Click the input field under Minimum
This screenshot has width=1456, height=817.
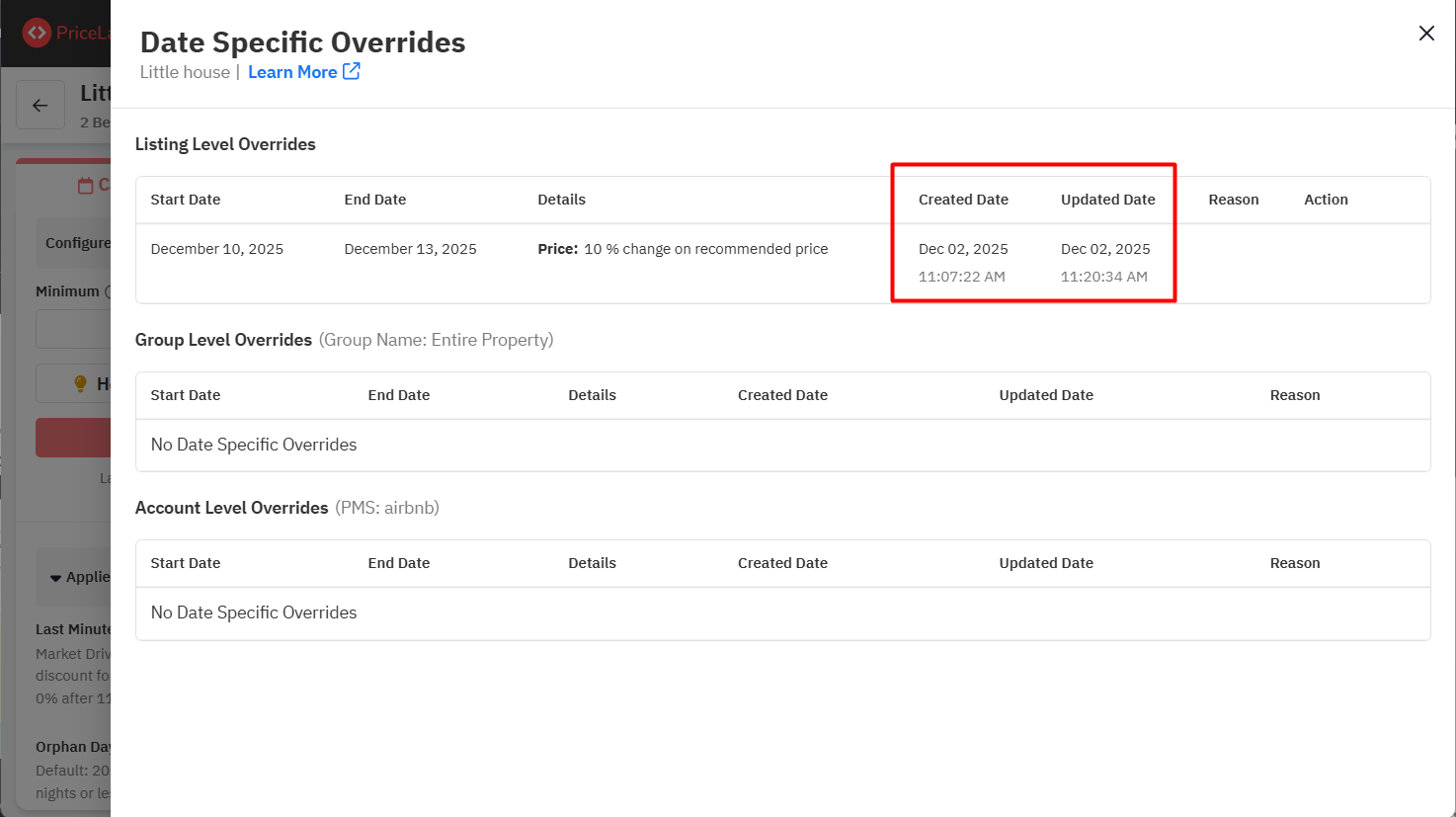[x=74, y=329]
